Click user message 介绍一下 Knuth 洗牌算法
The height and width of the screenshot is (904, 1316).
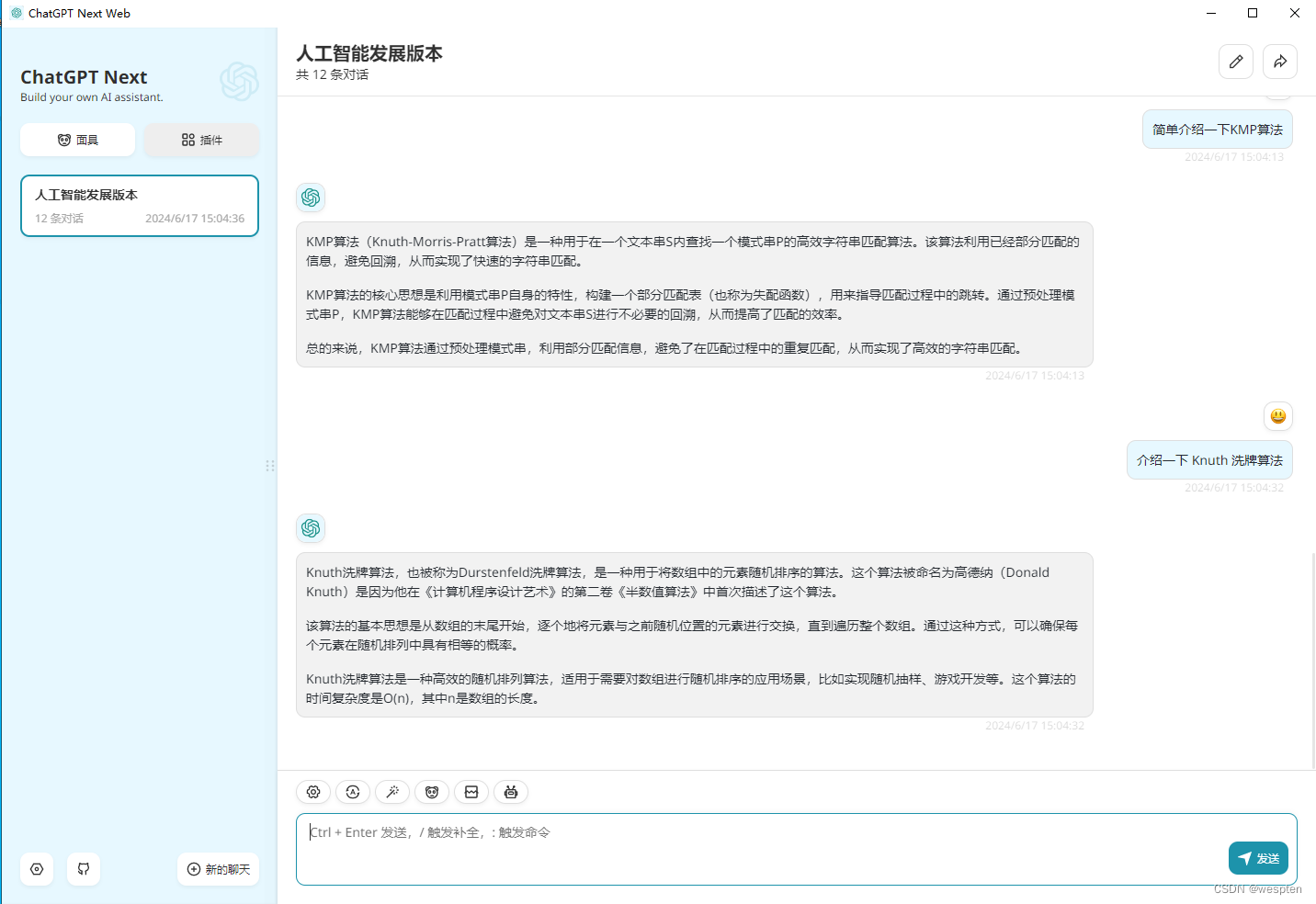tap(1209, 460)
